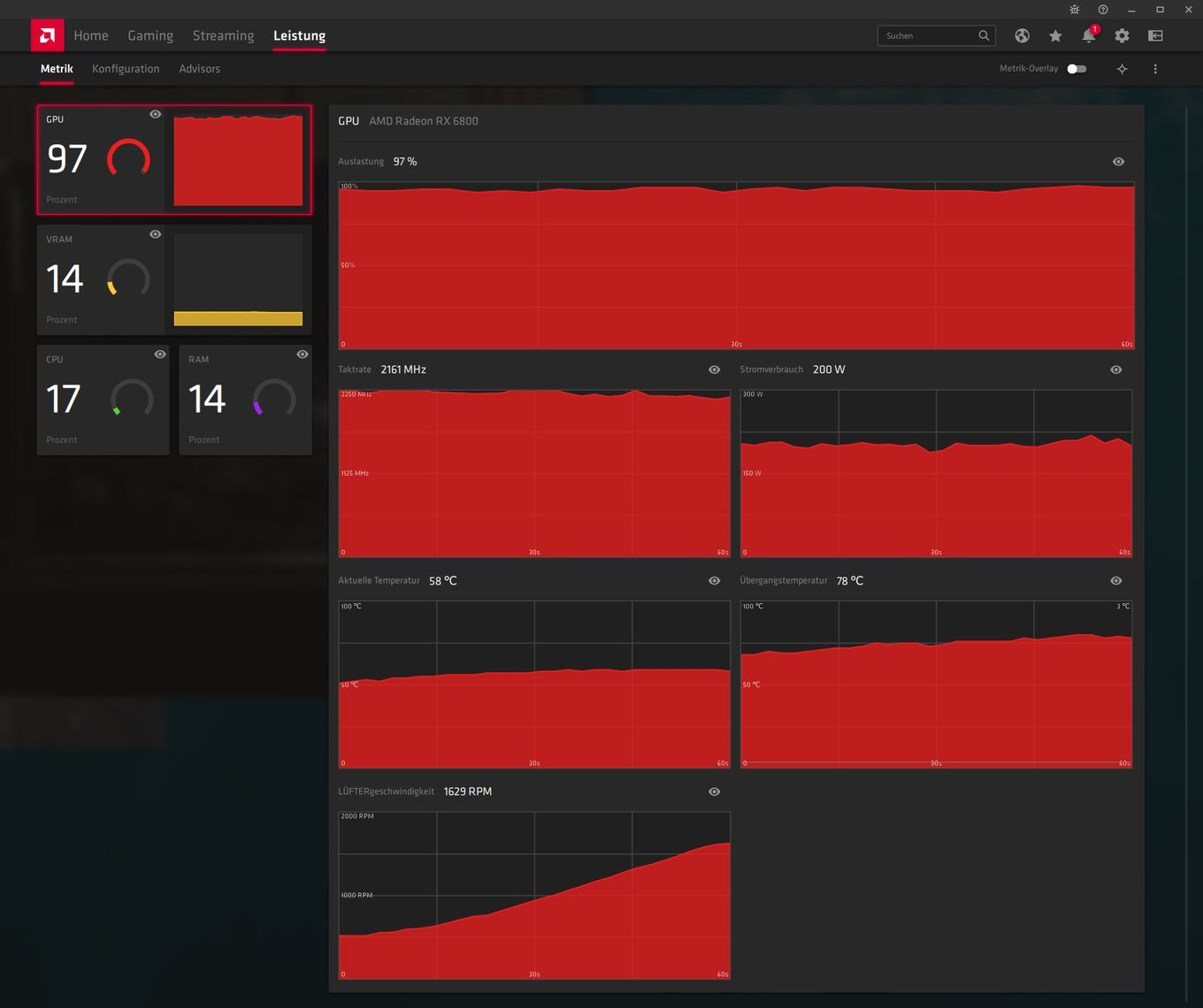This screenshot has height=1008, width=1203.
Task: Open the Konfiguration sub-tab
Action: (126, 68)
